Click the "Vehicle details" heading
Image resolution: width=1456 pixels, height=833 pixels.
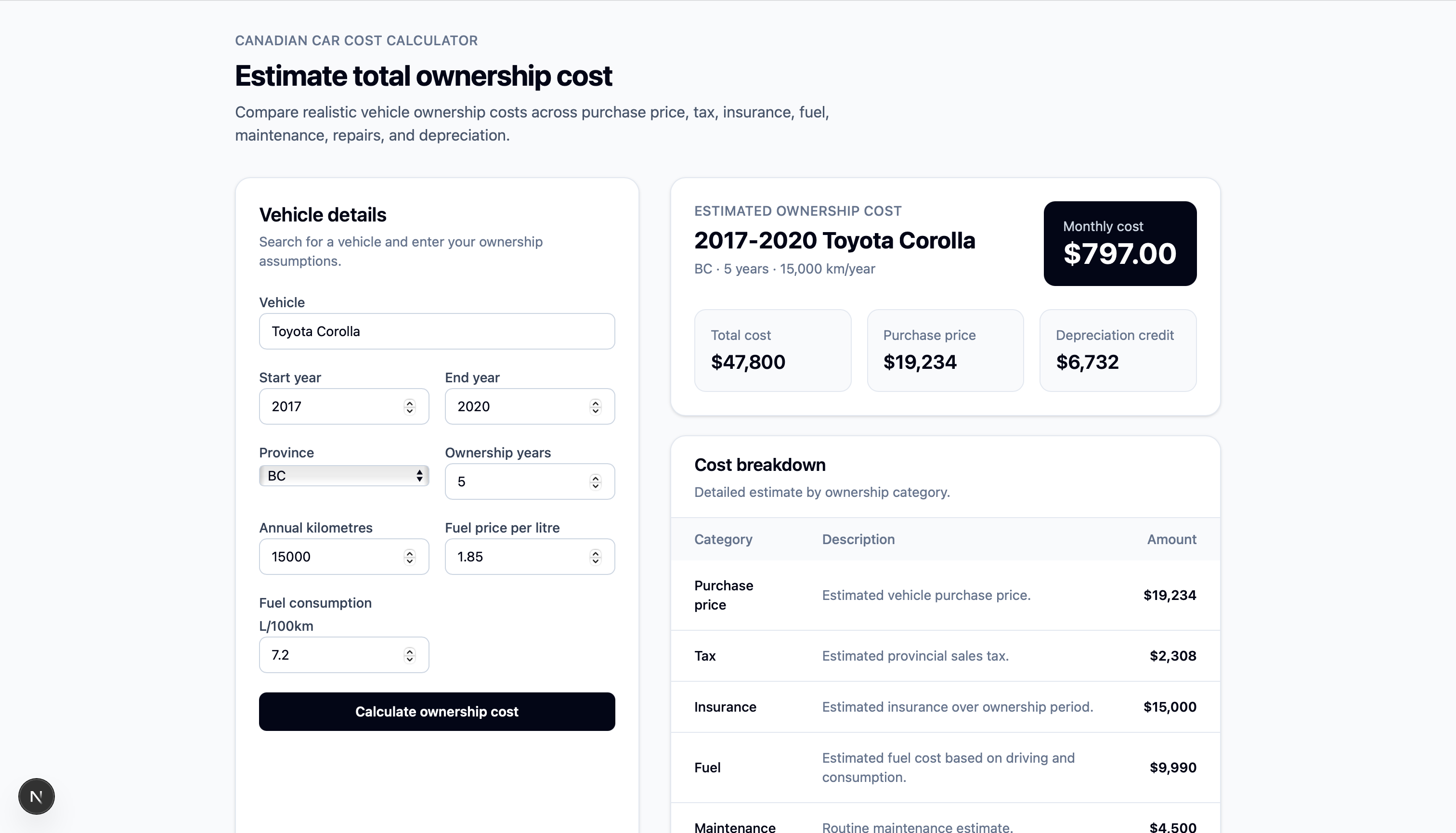(323, 215)
